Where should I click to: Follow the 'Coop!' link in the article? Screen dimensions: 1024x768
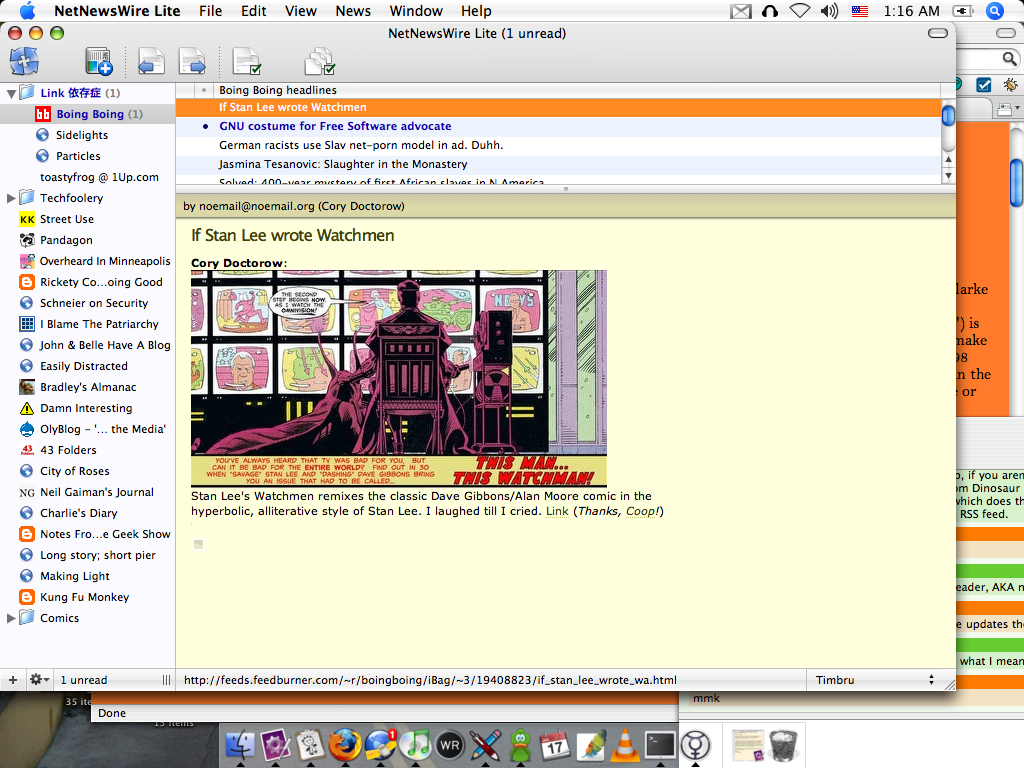click(x=642, y=511)
